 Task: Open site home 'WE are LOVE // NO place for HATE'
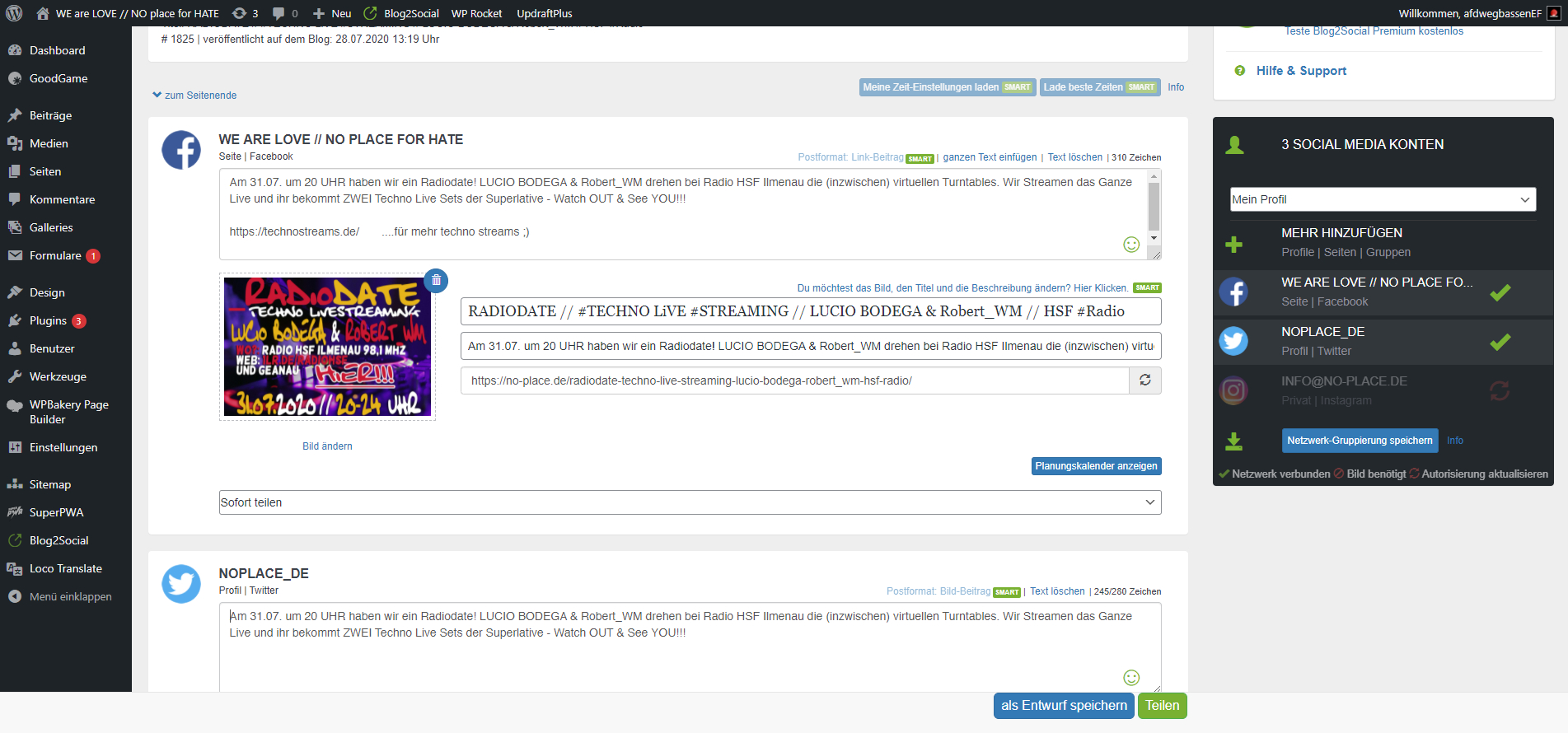click(128, 13)
